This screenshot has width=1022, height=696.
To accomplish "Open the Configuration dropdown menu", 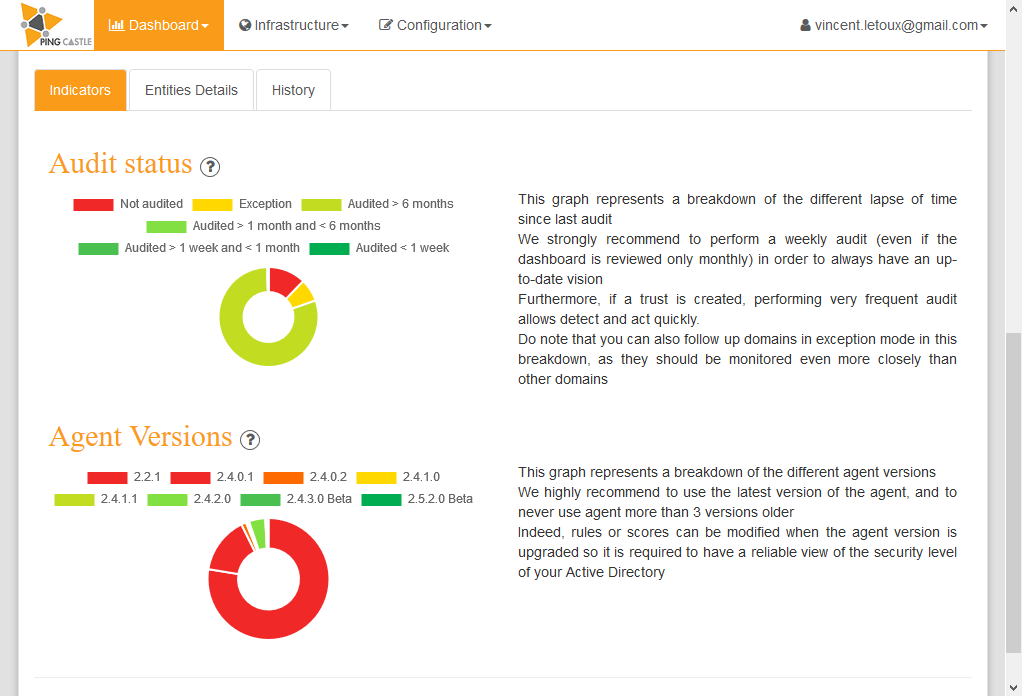I will pyautogui.click(x=435, y=25).
